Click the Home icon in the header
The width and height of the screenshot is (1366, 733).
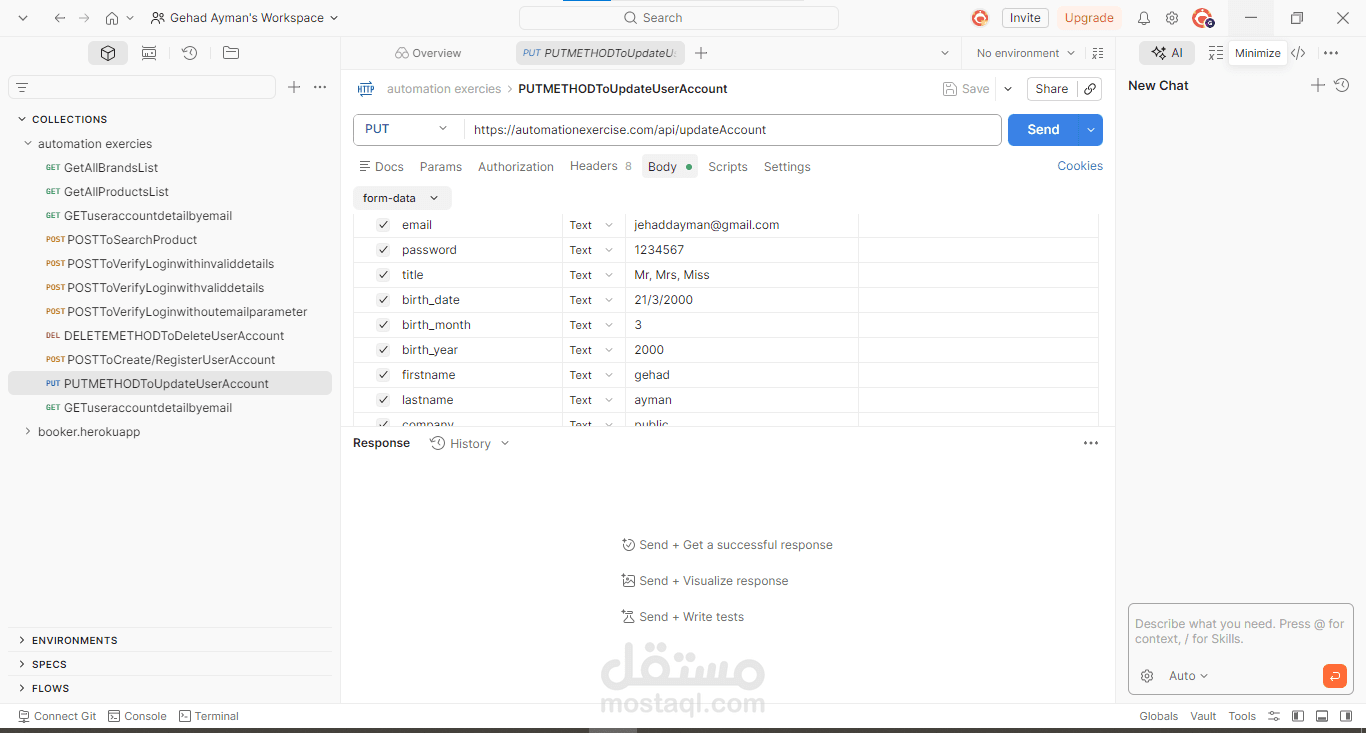[x=112, y=18]
